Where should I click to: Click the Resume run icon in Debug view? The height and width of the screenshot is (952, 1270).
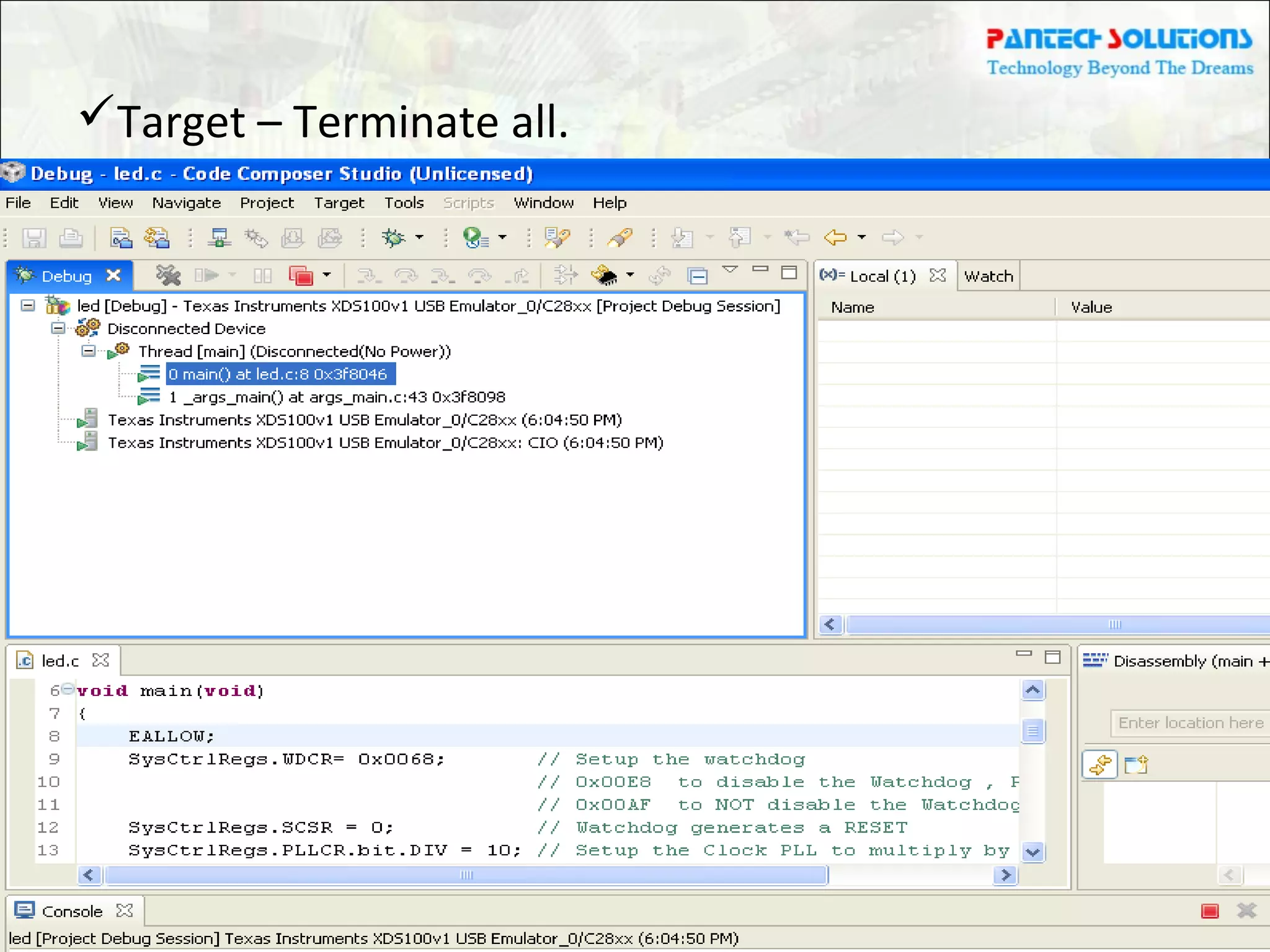(206, 275)
